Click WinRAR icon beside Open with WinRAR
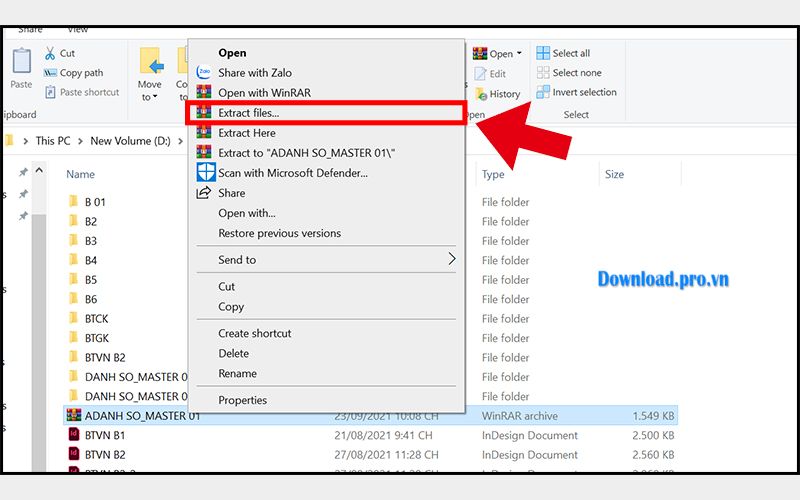The image size is (800, 500). point(204,92)
